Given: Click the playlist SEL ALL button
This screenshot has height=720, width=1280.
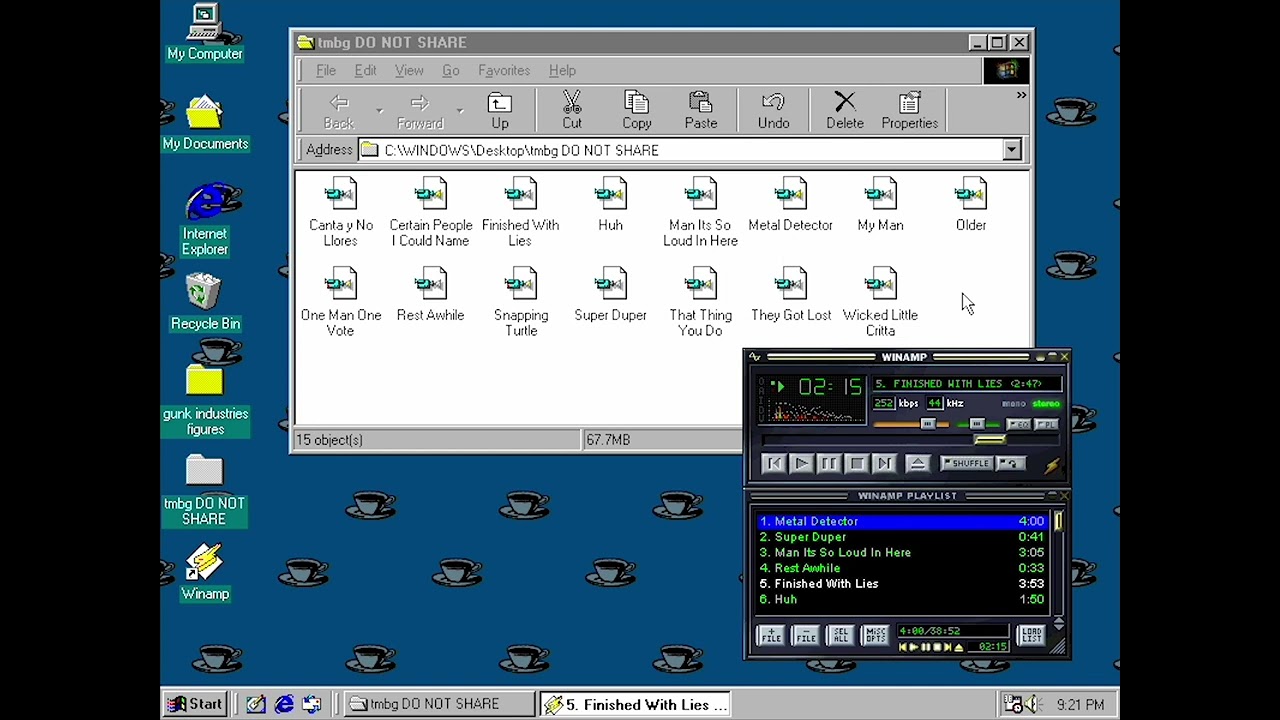Looking at the screenshot, I should pos(841,635).
